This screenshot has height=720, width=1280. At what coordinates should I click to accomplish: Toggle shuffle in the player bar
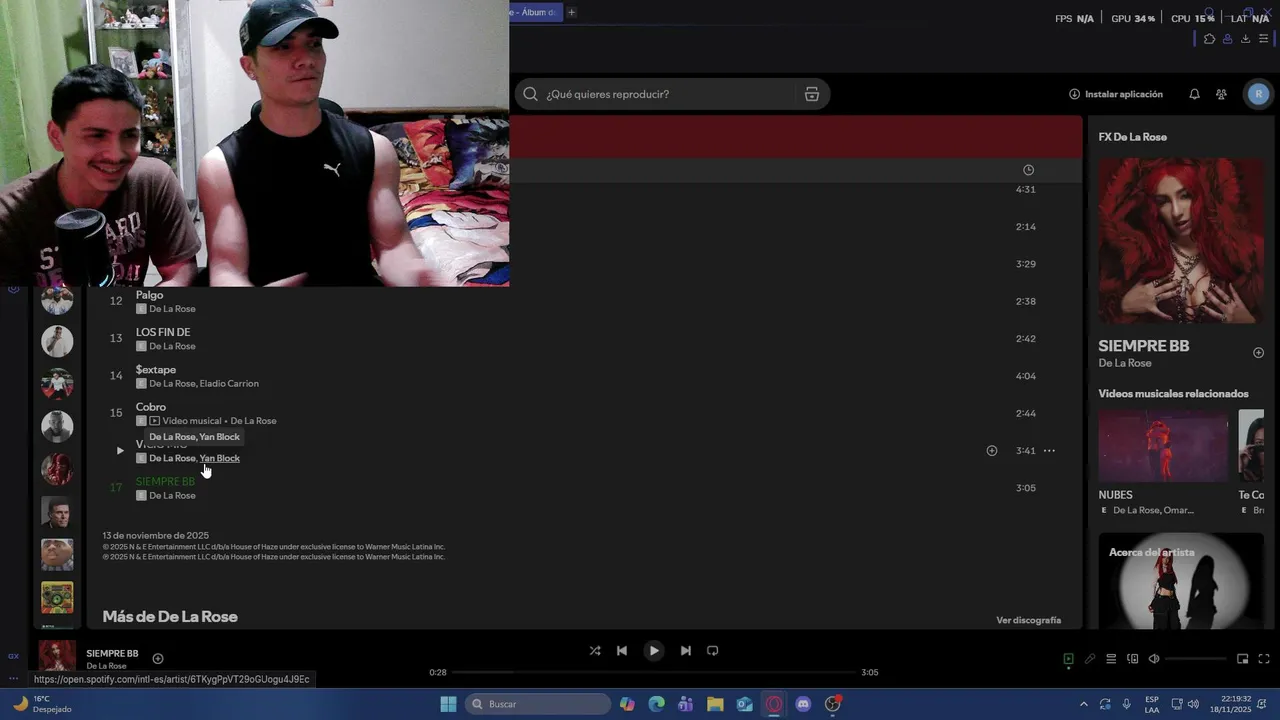pyautogui.click(x=595, y=650)
